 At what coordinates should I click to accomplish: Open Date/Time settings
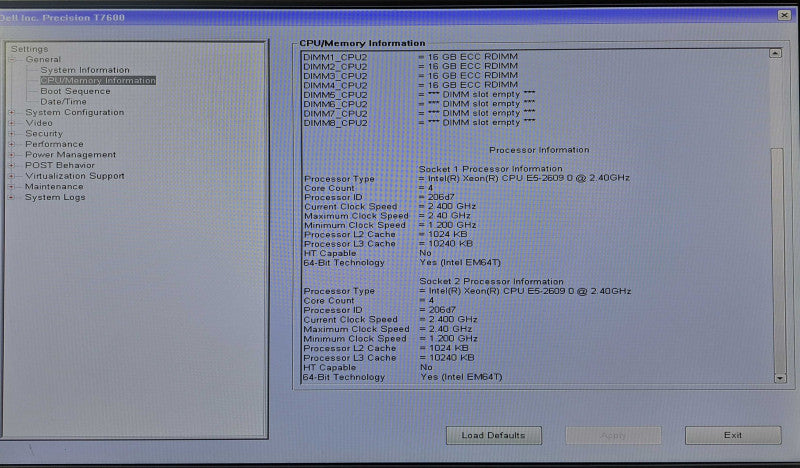pos(63,102)
